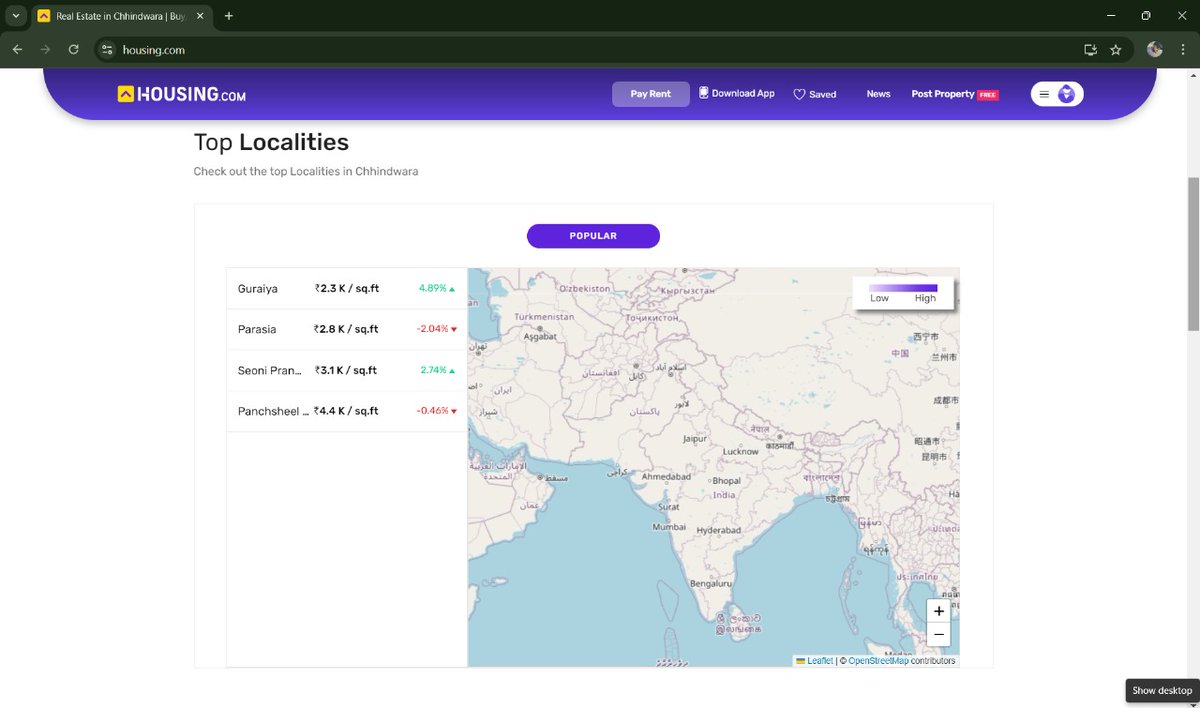Screen dimensions: 1200x708
Task: Select the Real Estate in Chhindwara tab
Action: [x=121, y=17]
